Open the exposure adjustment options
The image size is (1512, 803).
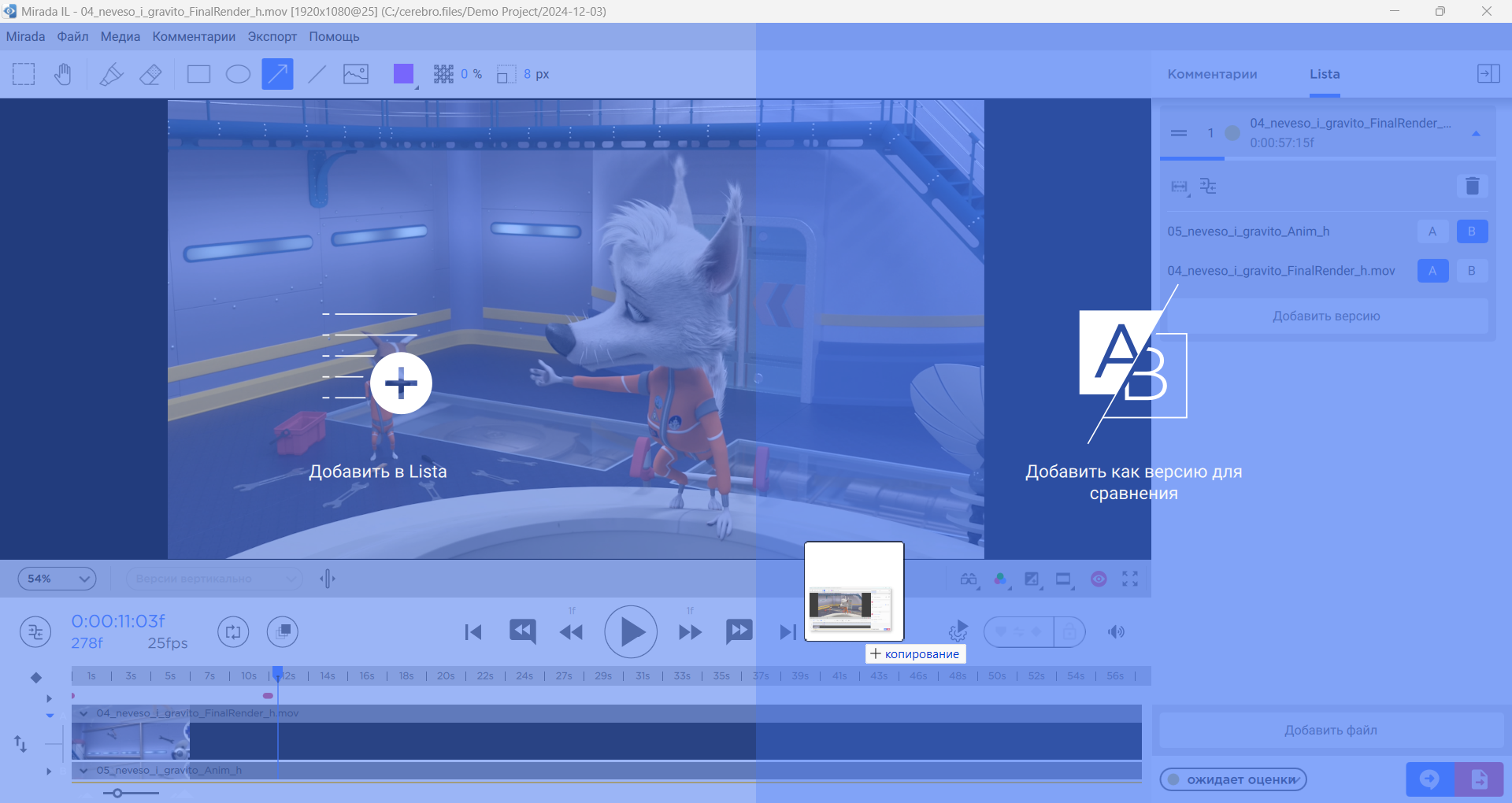(1032, 579)
